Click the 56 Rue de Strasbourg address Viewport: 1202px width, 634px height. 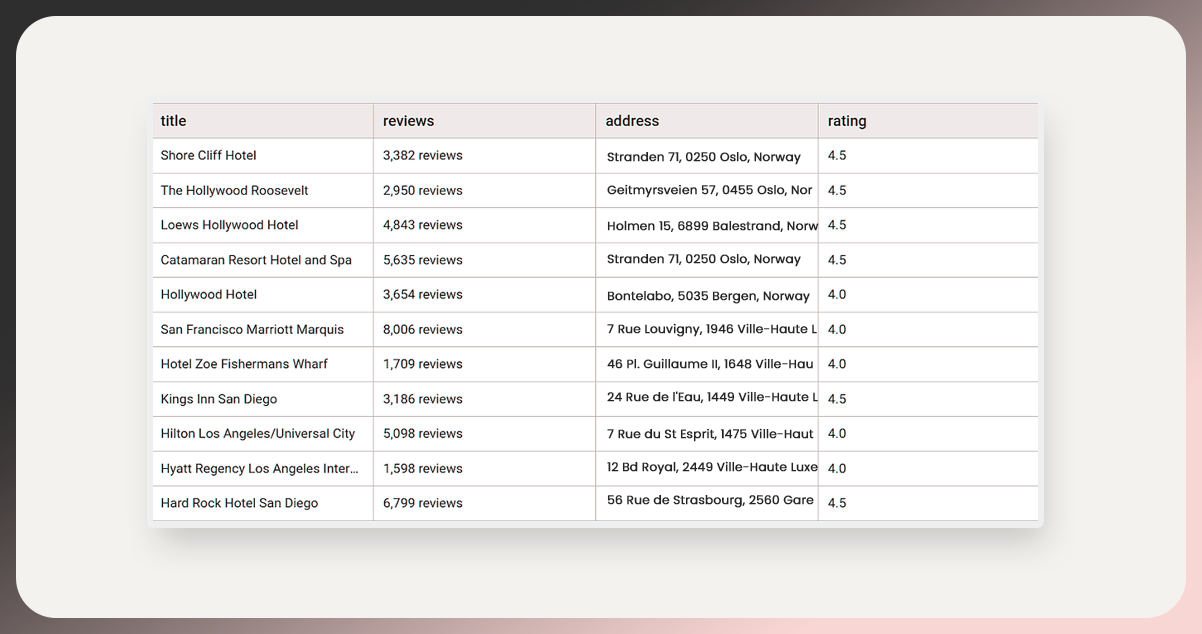coord(710,500)
